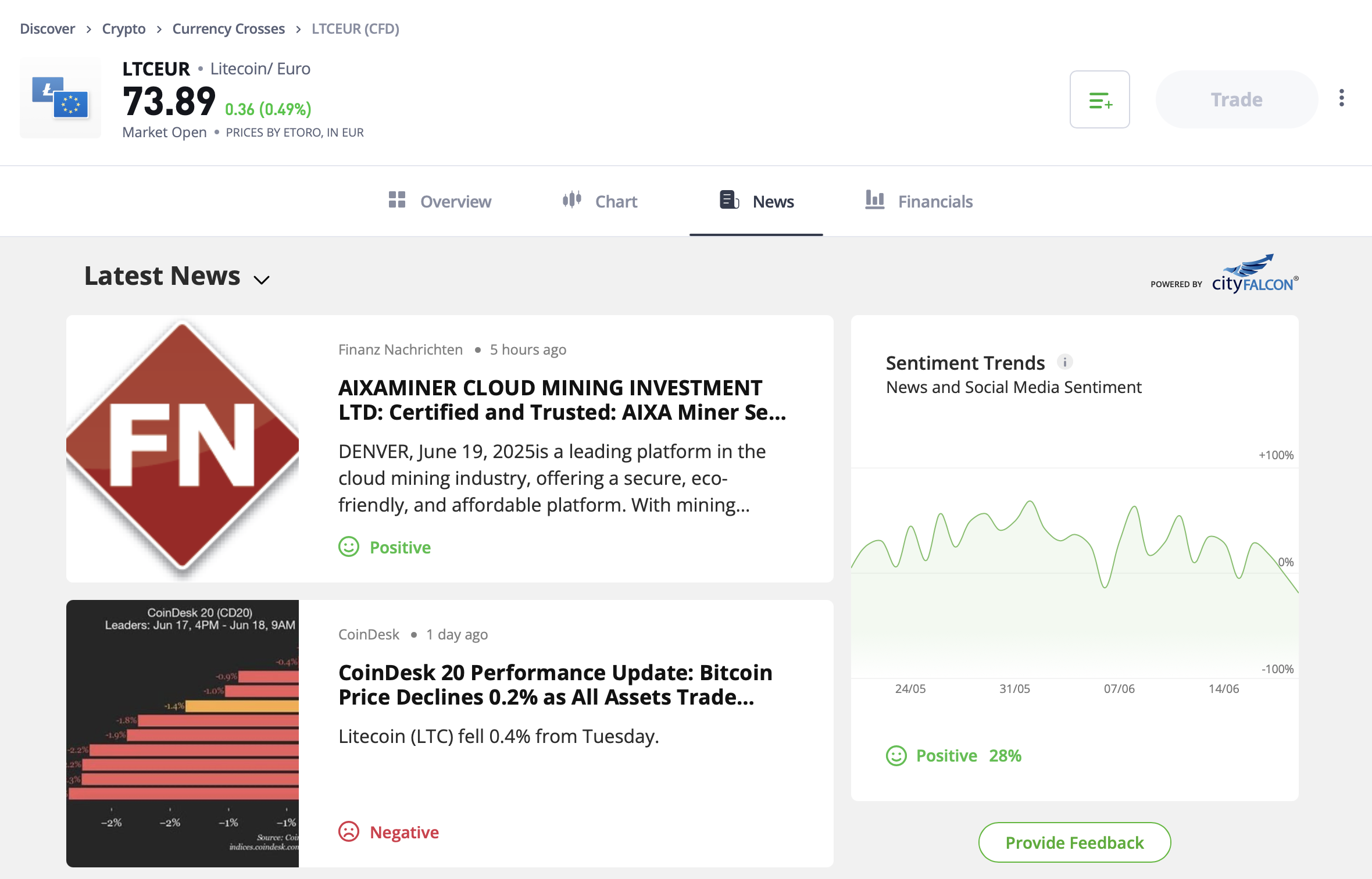
Task: Click the CoinDesk 20 chart thumbnail
Action: [x=183, y=734]
